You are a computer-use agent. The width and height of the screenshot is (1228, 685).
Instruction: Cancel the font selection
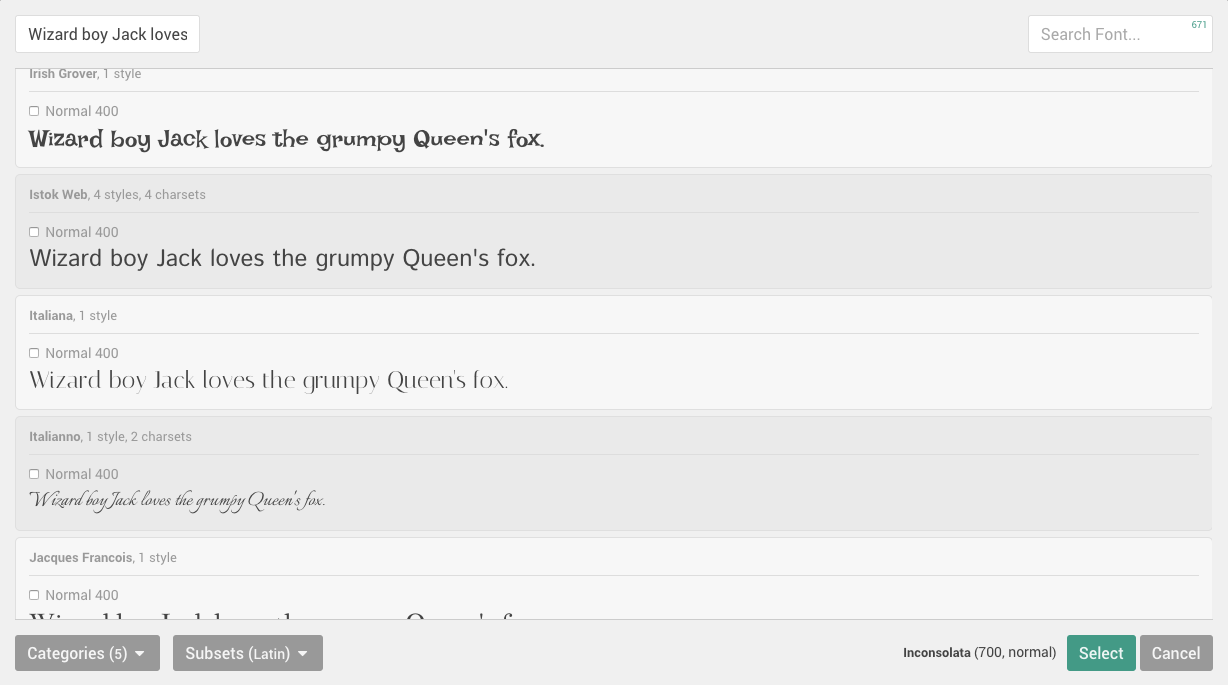coord(1176,653)
